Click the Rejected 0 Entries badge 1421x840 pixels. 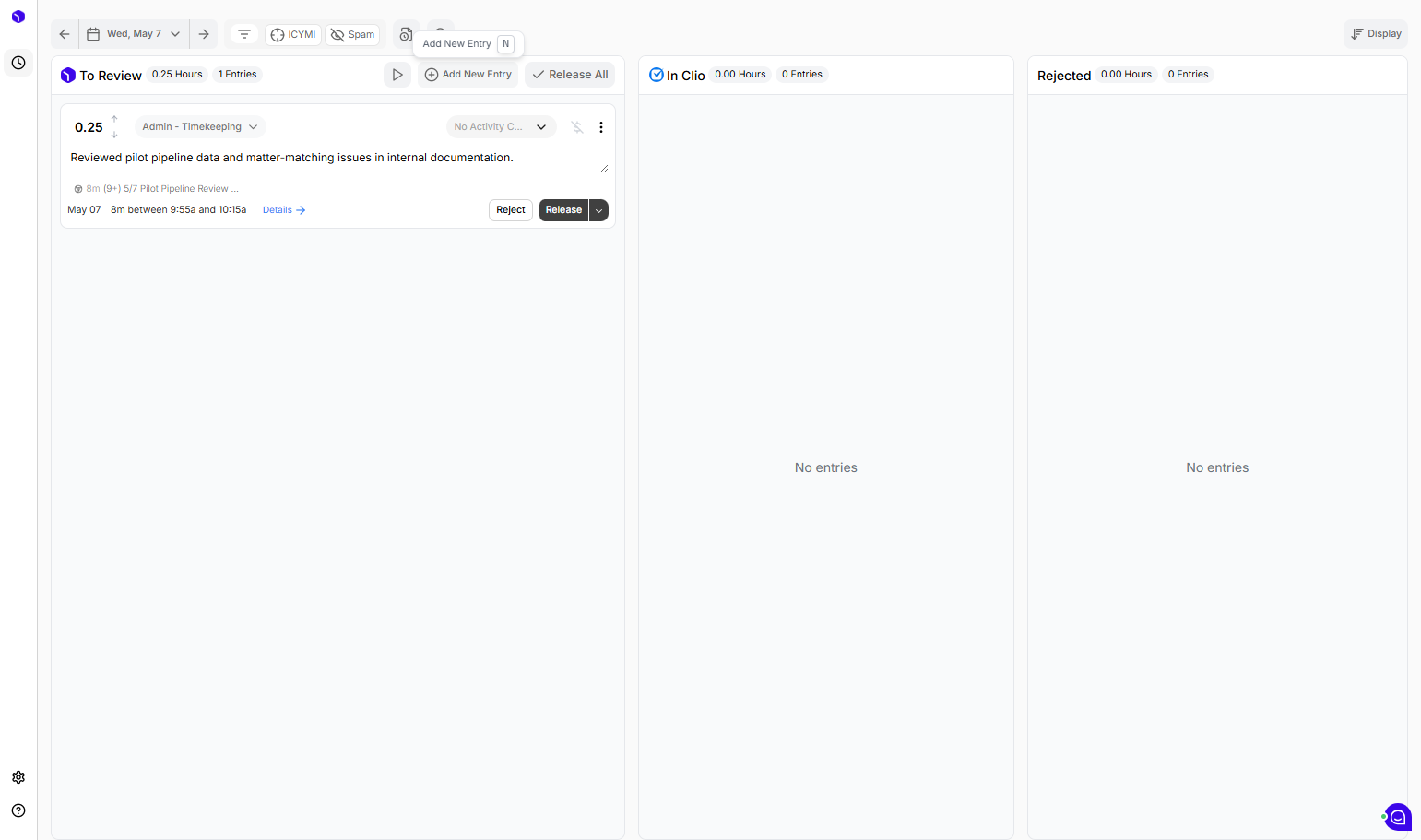coord(1189,75)
